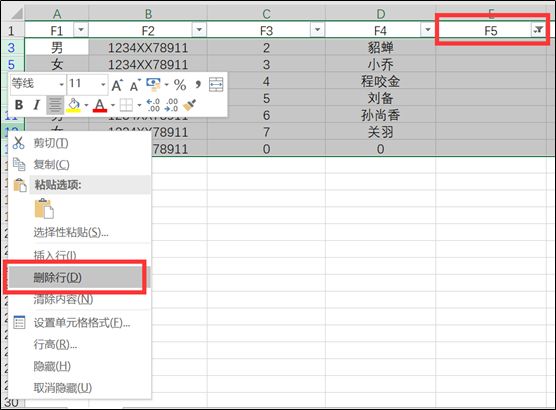Click the format cells icon
The image size is (556, 410).
pos(19,322)
